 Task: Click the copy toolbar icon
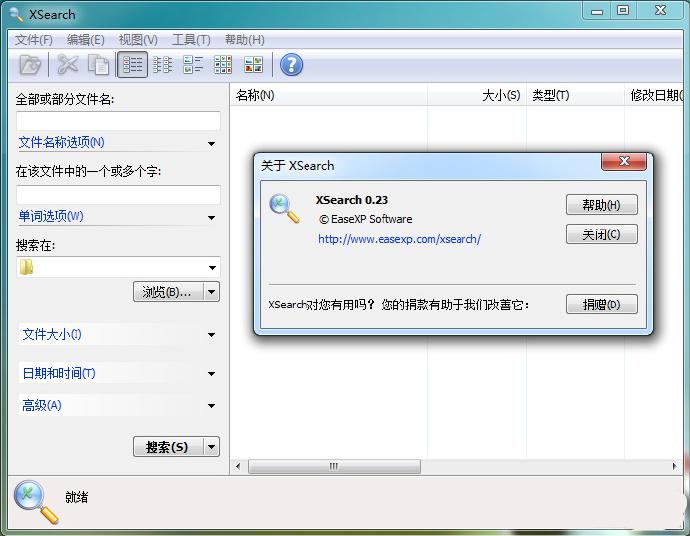99,65
